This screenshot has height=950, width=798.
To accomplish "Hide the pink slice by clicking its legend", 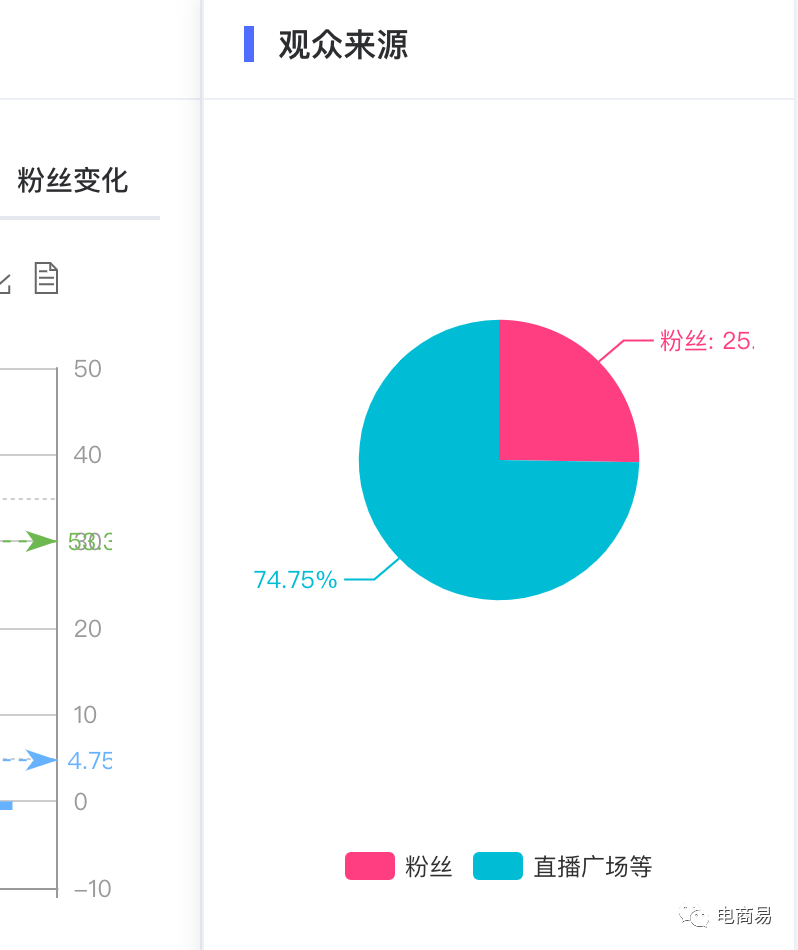I will pos(369,866).
